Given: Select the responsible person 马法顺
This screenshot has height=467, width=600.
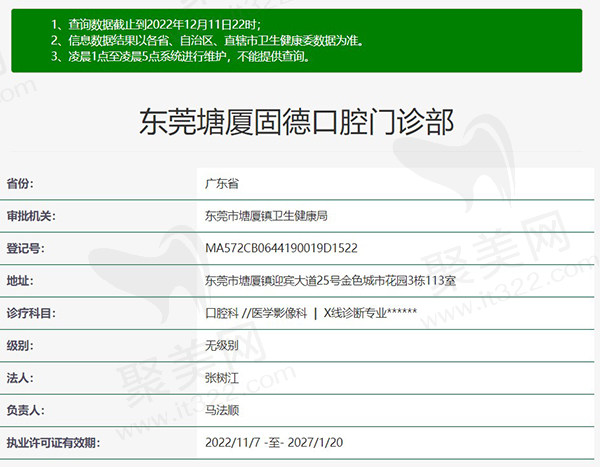Looking at the screenshot, I should 222,410.
